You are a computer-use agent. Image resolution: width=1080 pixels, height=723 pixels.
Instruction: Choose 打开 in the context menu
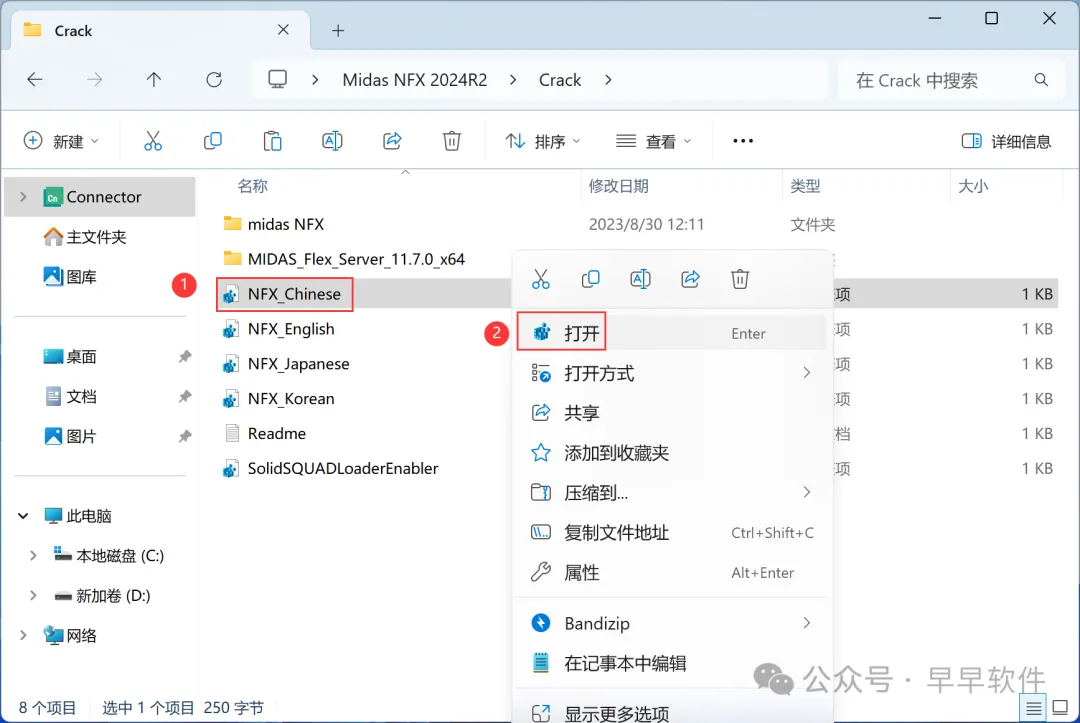tap(672, 333)
